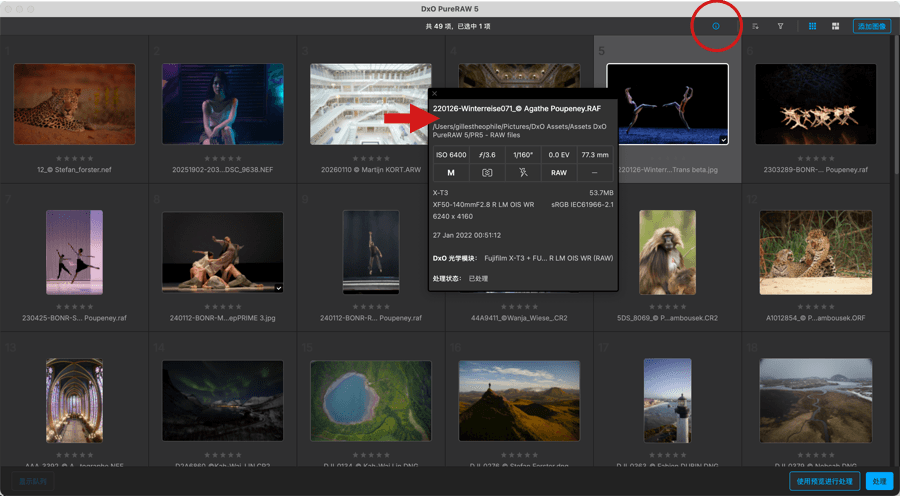This screenshot has width=900, height=496.
Task: Set star rating on 2303289-BONR image
Action: point(816,158)
